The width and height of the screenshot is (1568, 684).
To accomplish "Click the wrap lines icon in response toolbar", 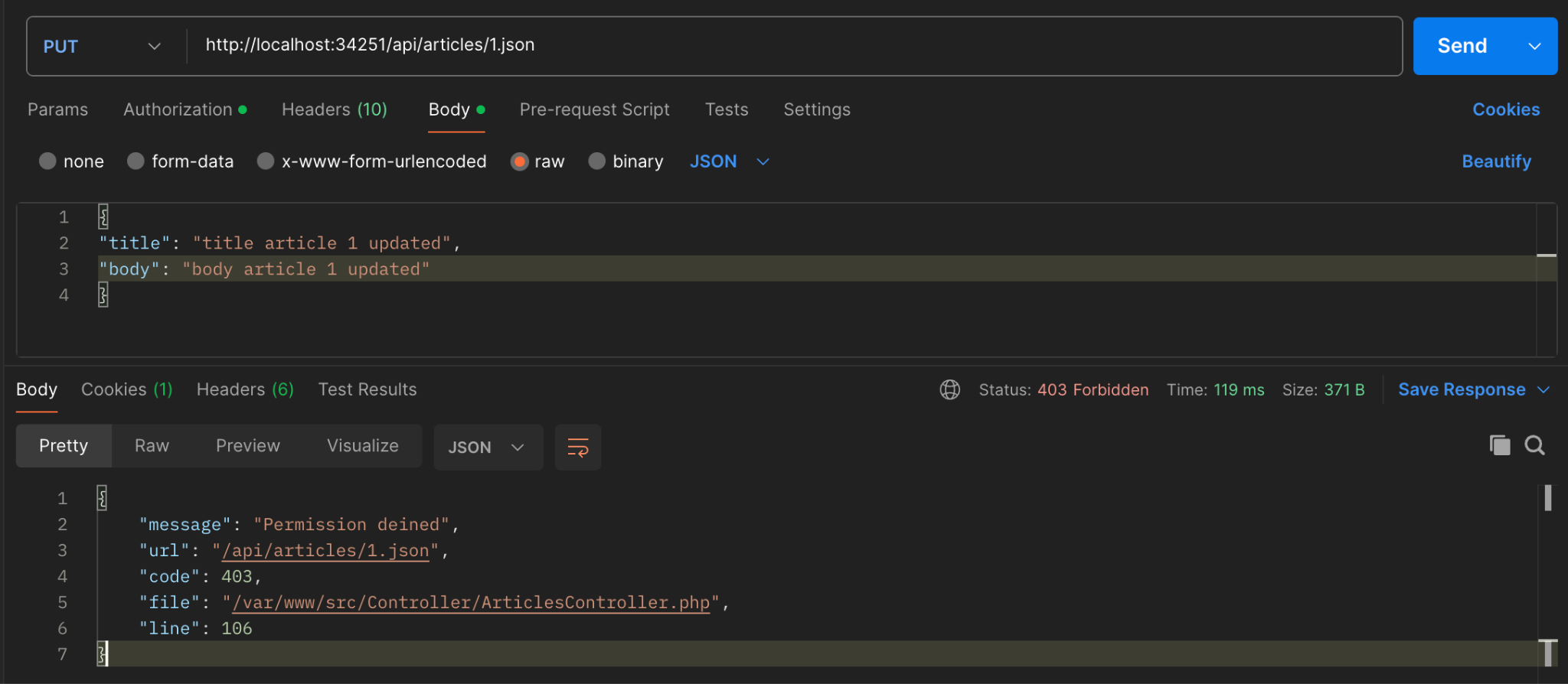I will [578, 448].
